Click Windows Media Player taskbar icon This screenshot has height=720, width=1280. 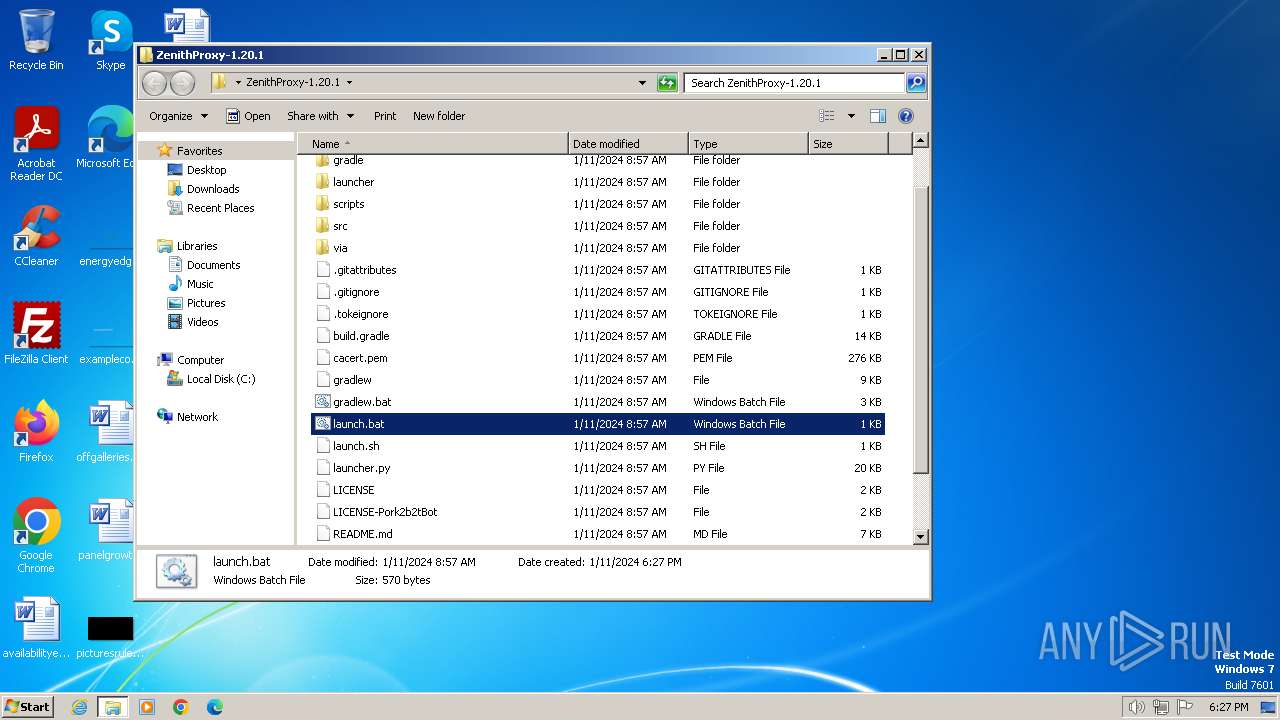point(147,707)
